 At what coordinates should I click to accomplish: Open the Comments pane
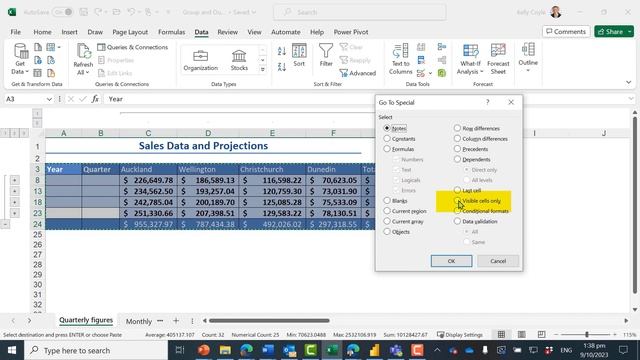[x=566, y=31]
